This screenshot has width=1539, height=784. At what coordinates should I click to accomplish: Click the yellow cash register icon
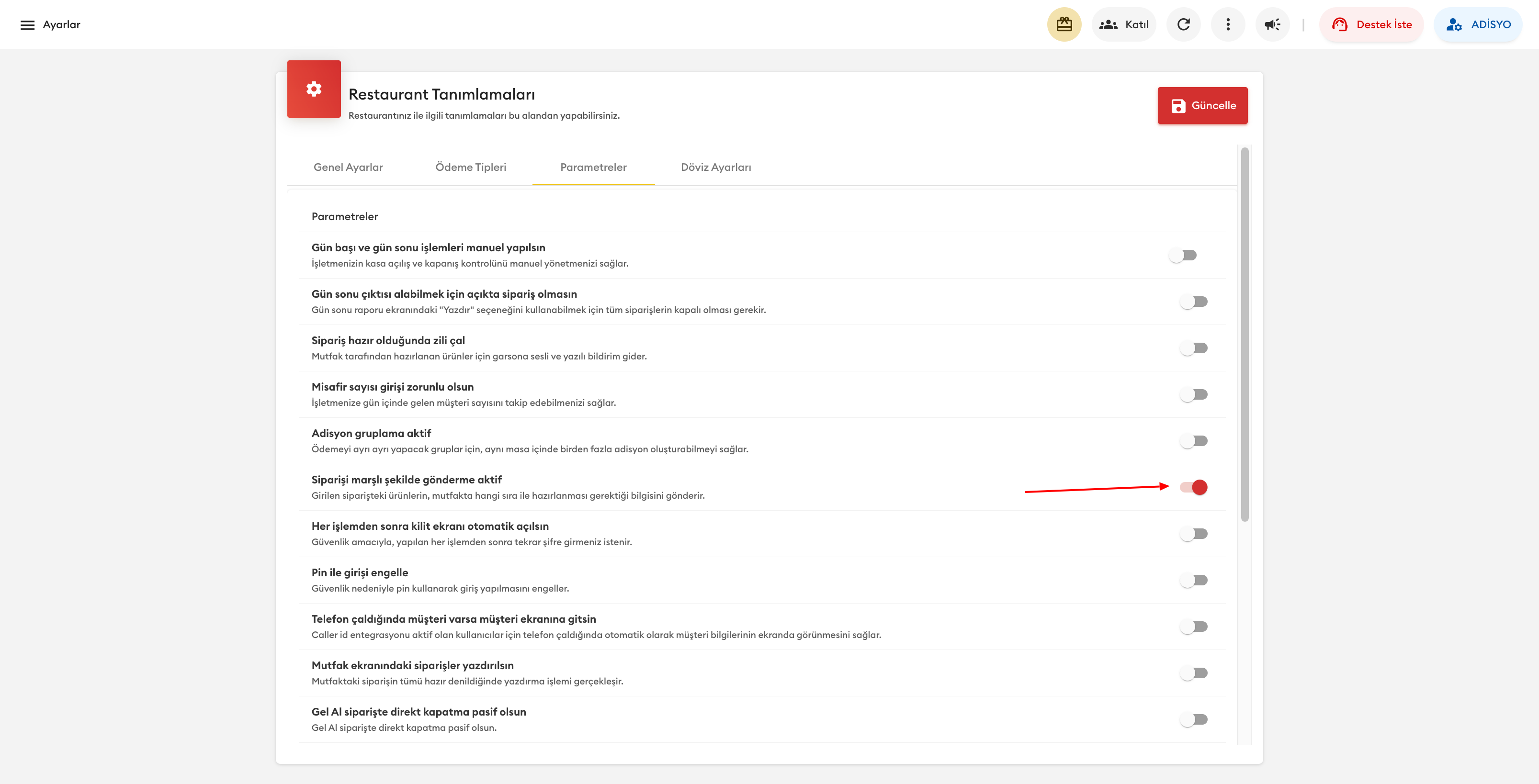pos(1064,24)
